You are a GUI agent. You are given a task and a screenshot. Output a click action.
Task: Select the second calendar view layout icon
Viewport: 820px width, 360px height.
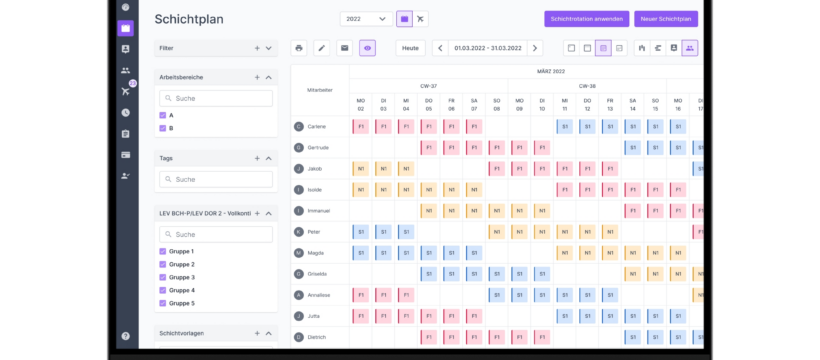click(x=587, y=48)
